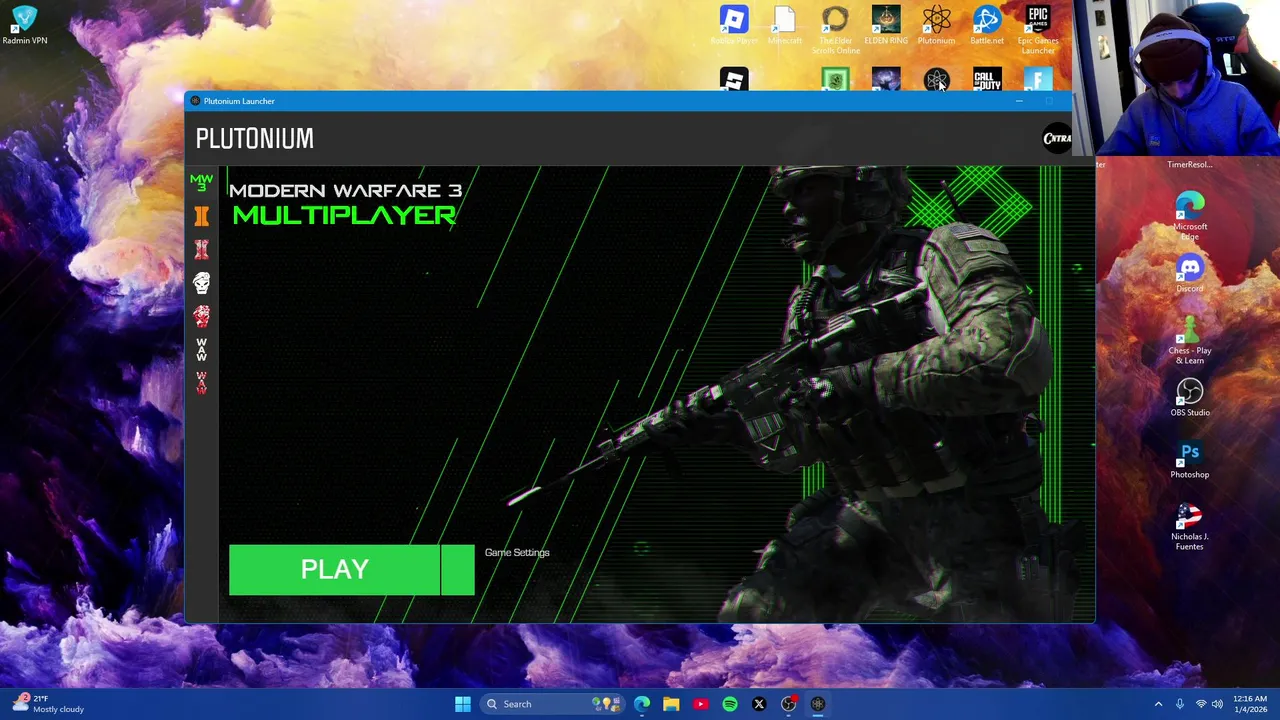The height and width of the screenshot is (720, 1280).
Task: Open the profile avatar in launcher header
Action: pos(1056,139)
